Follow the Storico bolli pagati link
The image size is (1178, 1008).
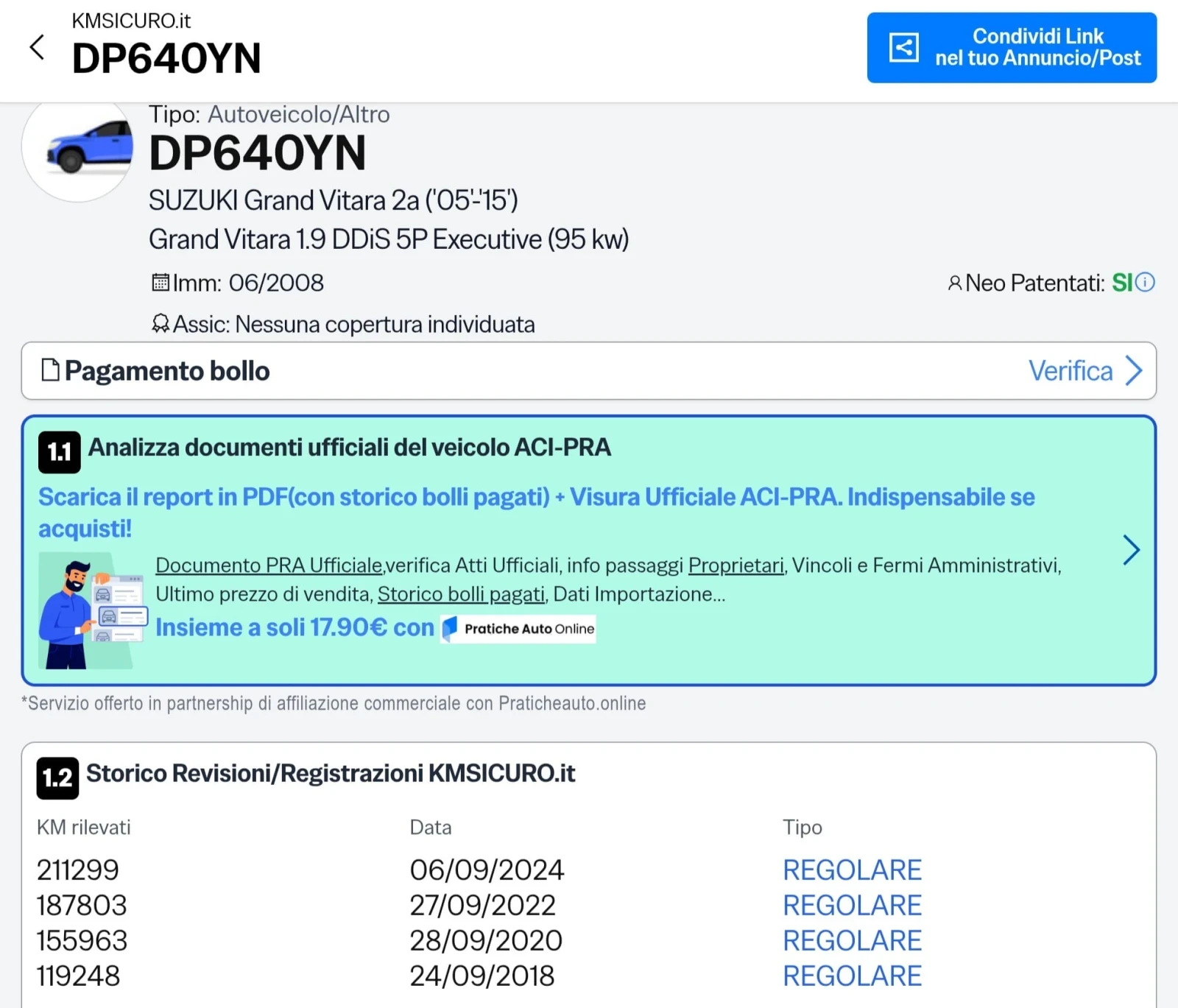coord(461,594)
